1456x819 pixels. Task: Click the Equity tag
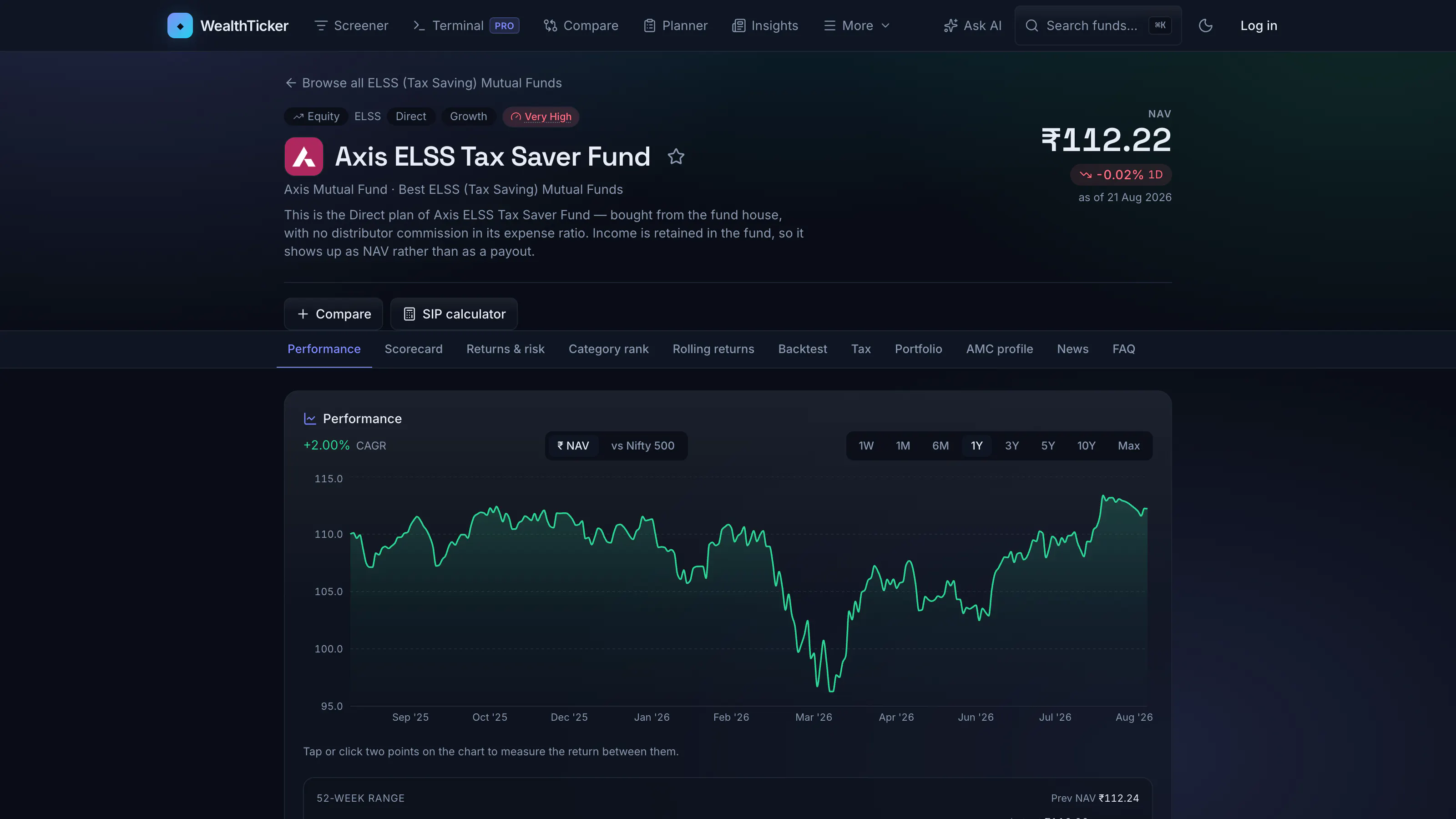[316, 117]
